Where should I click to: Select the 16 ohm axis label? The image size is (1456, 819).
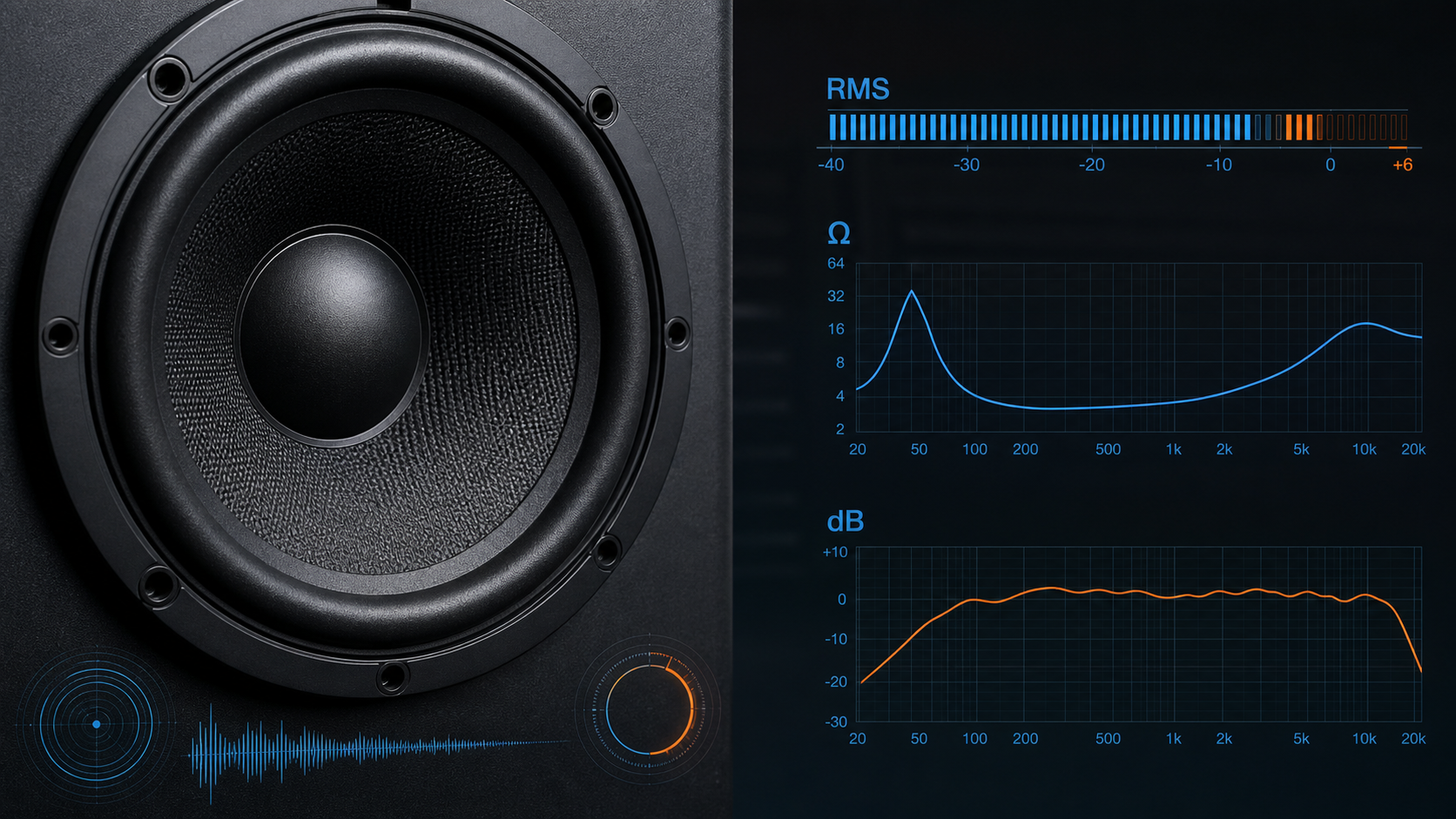click(836, 329)
